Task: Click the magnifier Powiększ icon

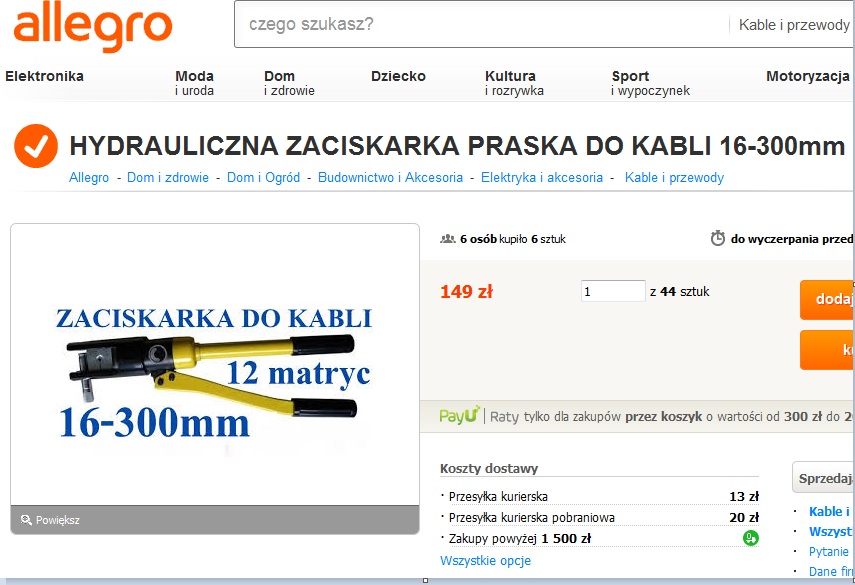Action: coord(26,520)
